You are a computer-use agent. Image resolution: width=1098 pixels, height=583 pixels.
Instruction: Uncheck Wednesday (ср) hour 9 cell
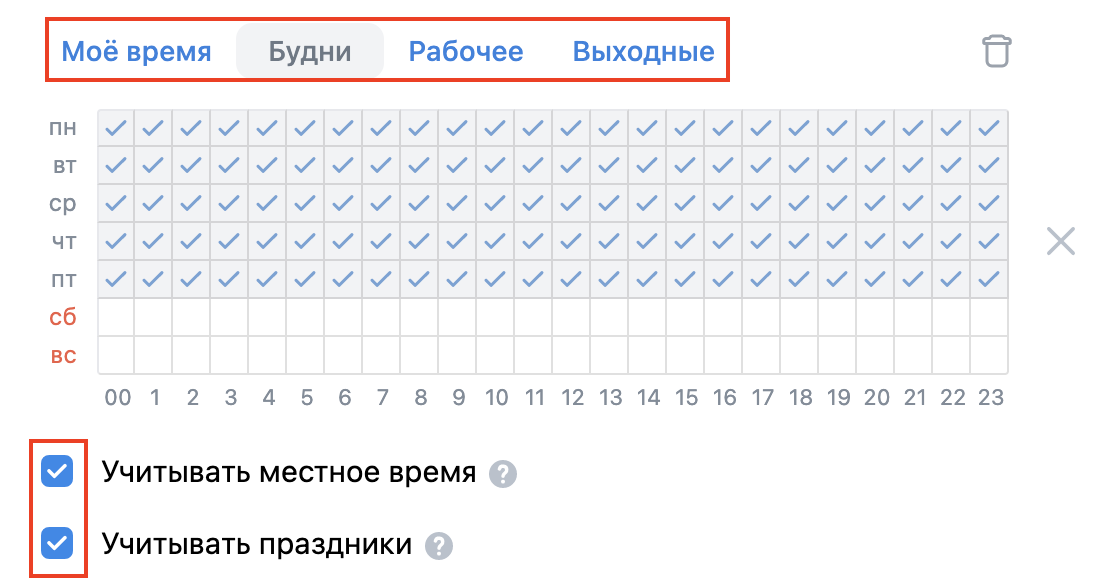tap(458, 203)
